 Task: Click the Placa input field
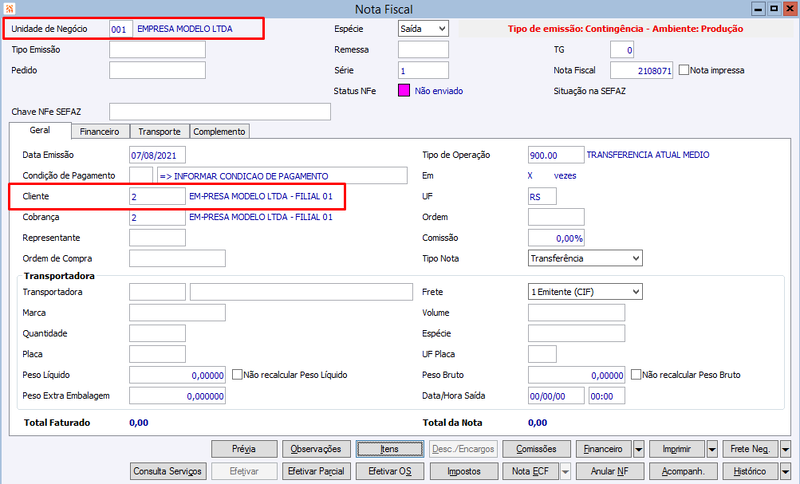157,354
